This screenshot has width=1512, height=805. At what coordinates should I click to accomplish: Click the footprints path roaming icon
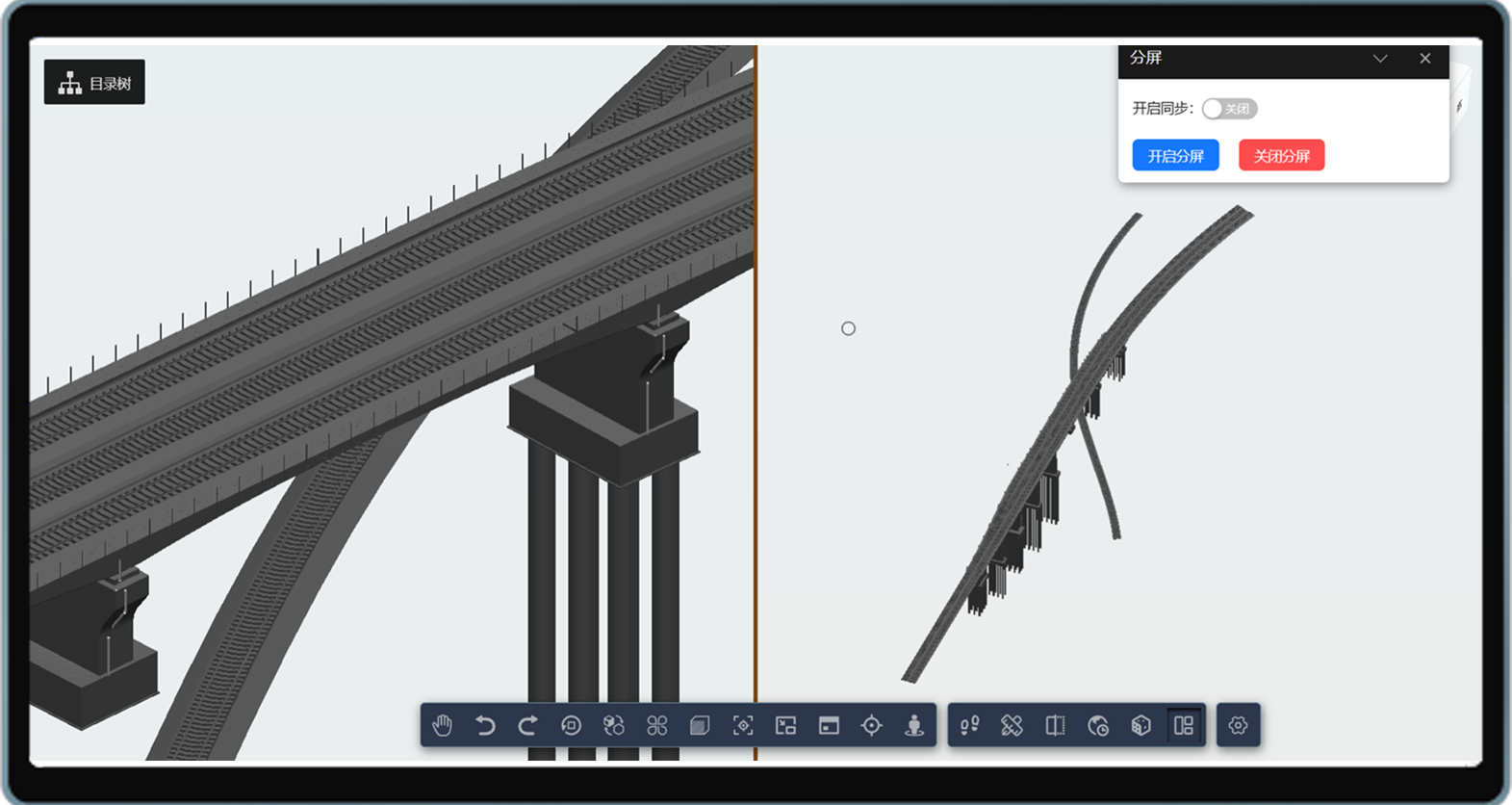point(969,725)
